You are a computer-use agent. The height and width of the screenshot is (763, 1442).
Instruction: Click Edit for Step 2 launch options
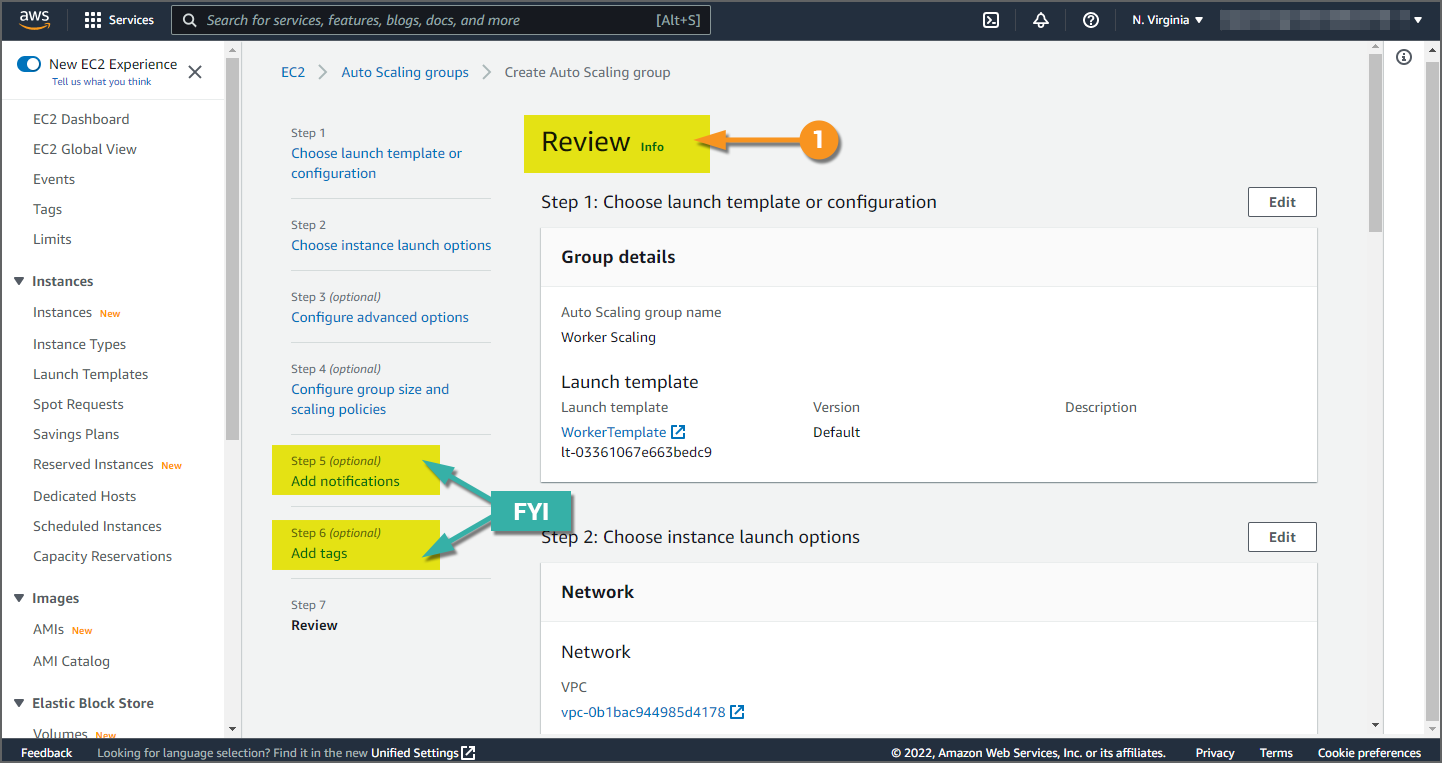click(1282, 537)
